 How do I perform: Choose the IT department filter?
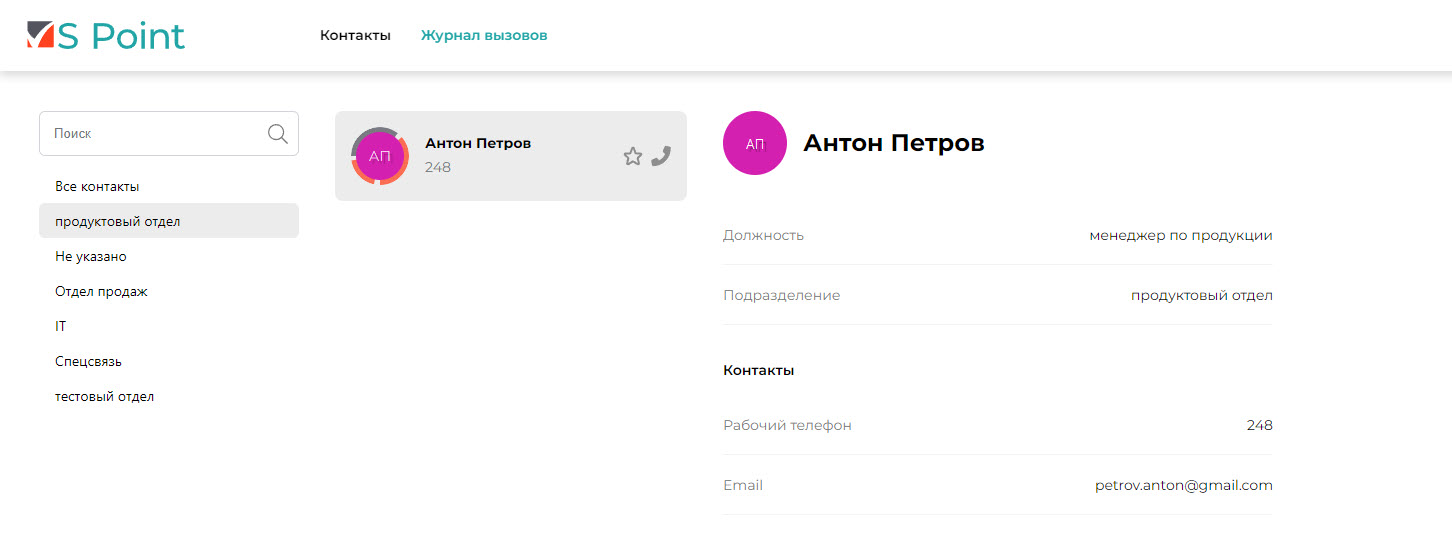pos(61,327)
